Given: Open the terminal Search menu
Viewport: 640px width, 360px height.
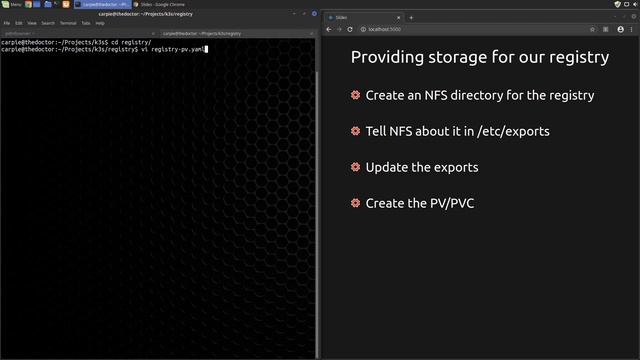Looking at the screenshot, I should coord(48,23).
